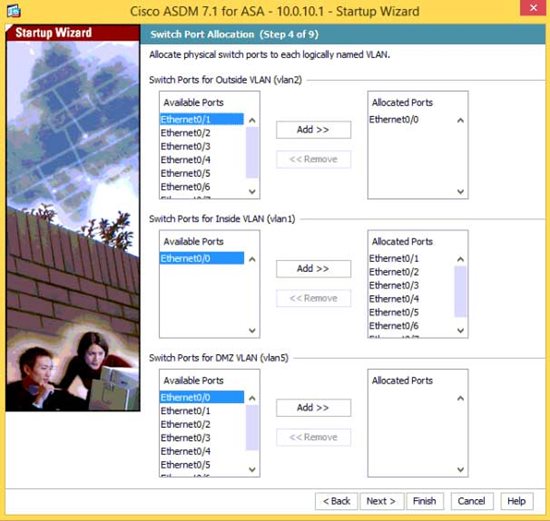This screenshot has width=550, height=521.
Task: Select Ethernet0/4 in Outside VLAN available ports
Action: point(202,160)
